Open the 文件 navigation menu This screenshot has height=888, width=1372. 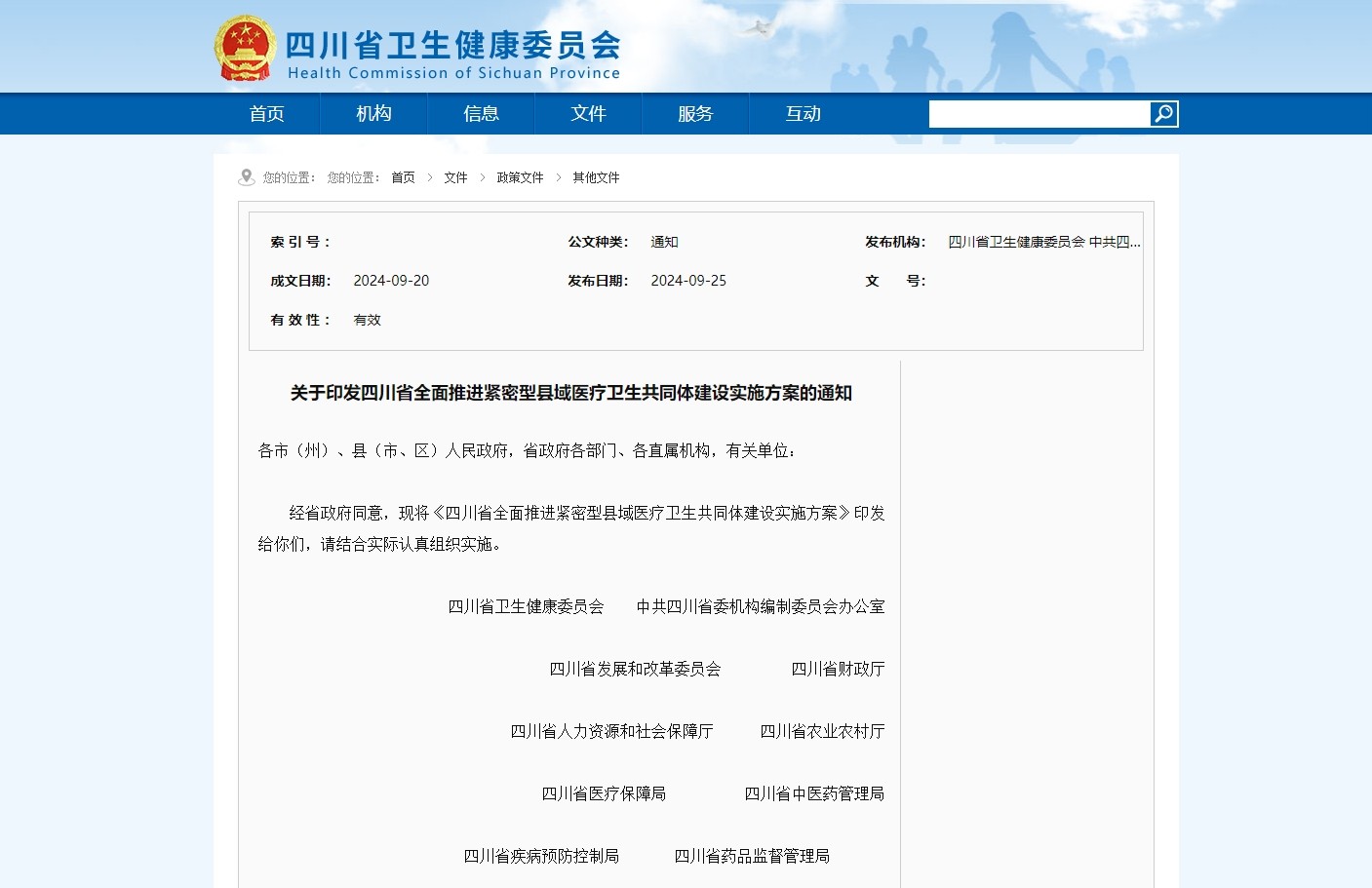click(589, 114)
